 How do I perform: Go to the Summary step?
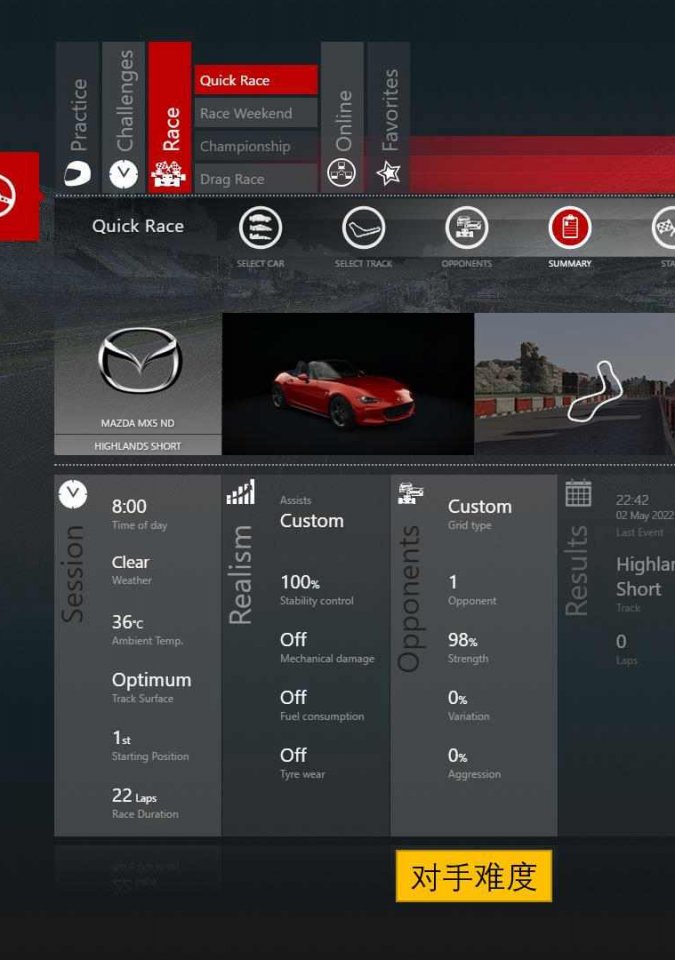[570, 228]
